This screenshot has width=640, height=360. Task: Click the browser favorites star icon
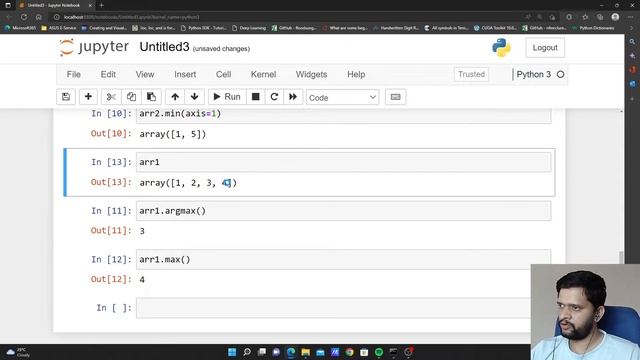[584, 17]
